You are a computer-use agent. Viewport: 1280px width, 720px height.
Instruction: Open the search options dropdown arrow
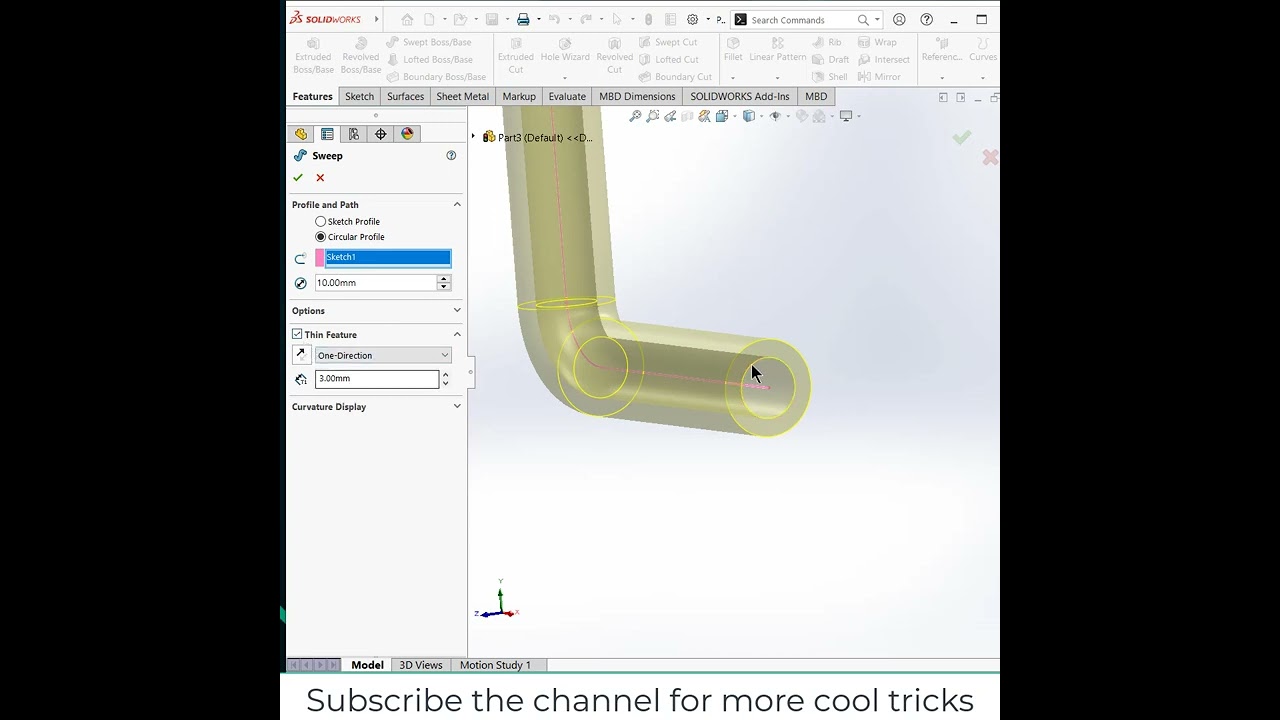pyautogui.click(x=877, y=20)
